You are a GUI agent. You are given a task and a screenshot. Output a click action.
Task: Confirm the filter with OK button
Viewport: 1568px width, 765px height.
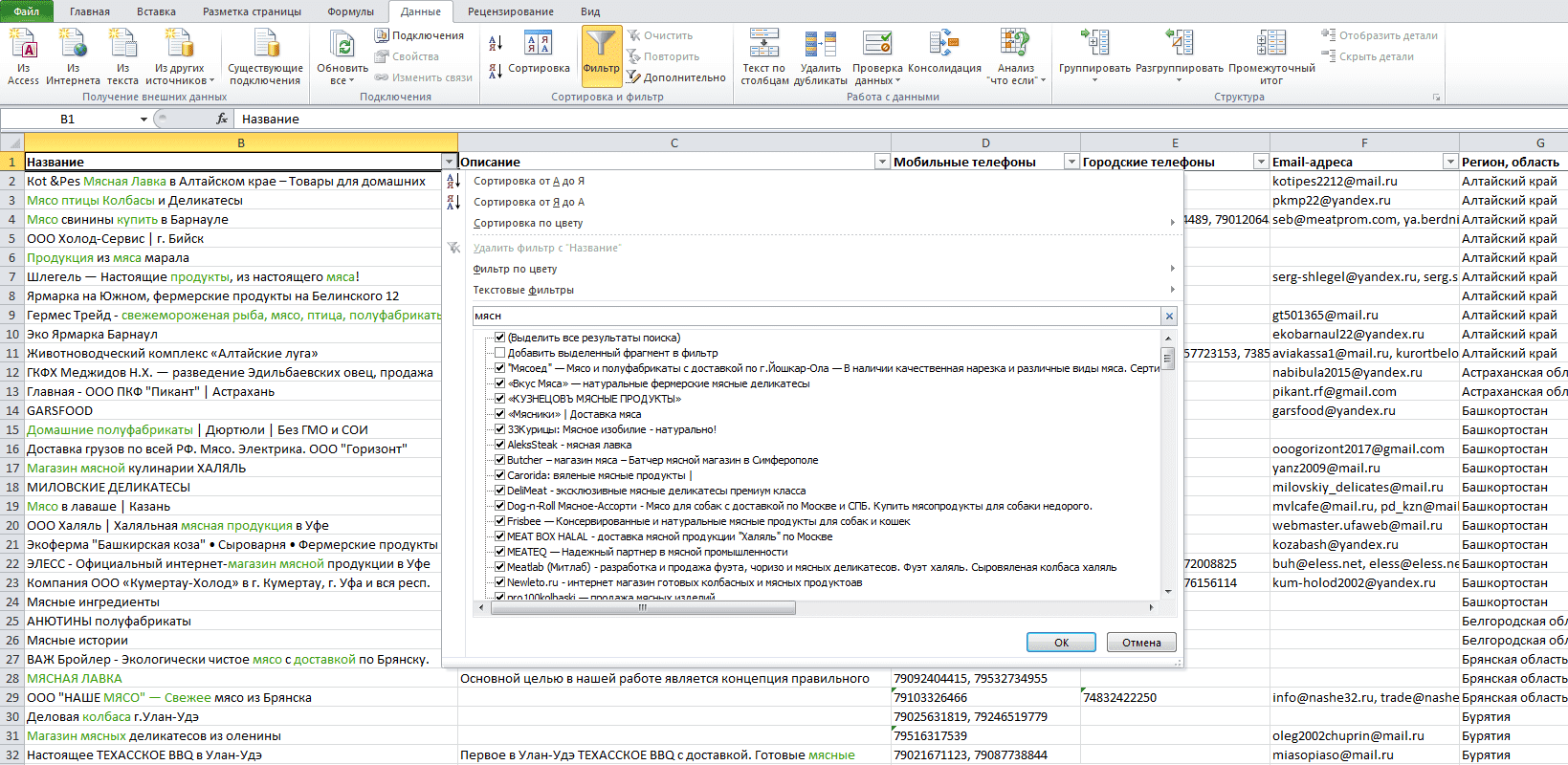point(1061,643)
